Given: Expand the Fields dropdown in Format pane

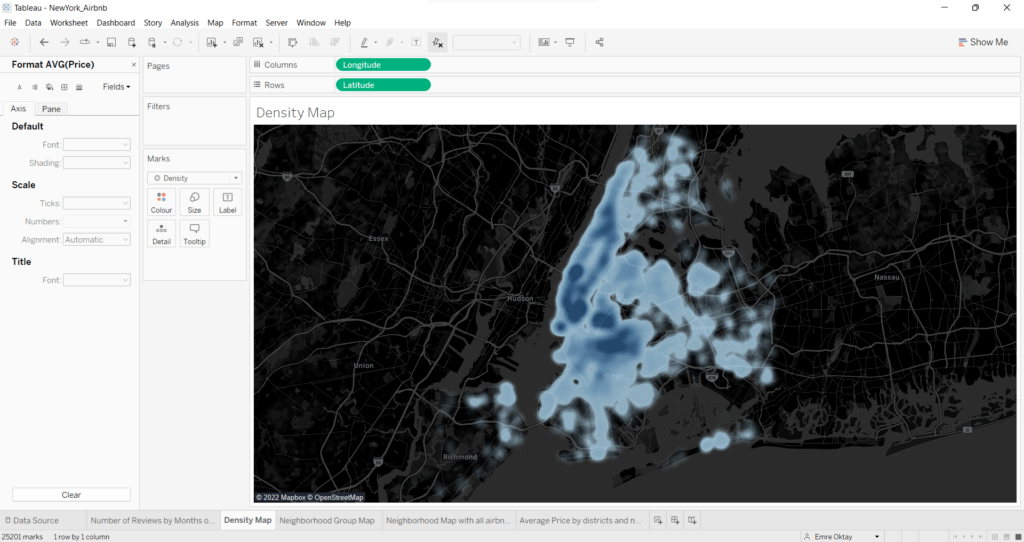Looking at the screenshot, I should [116, 87].
